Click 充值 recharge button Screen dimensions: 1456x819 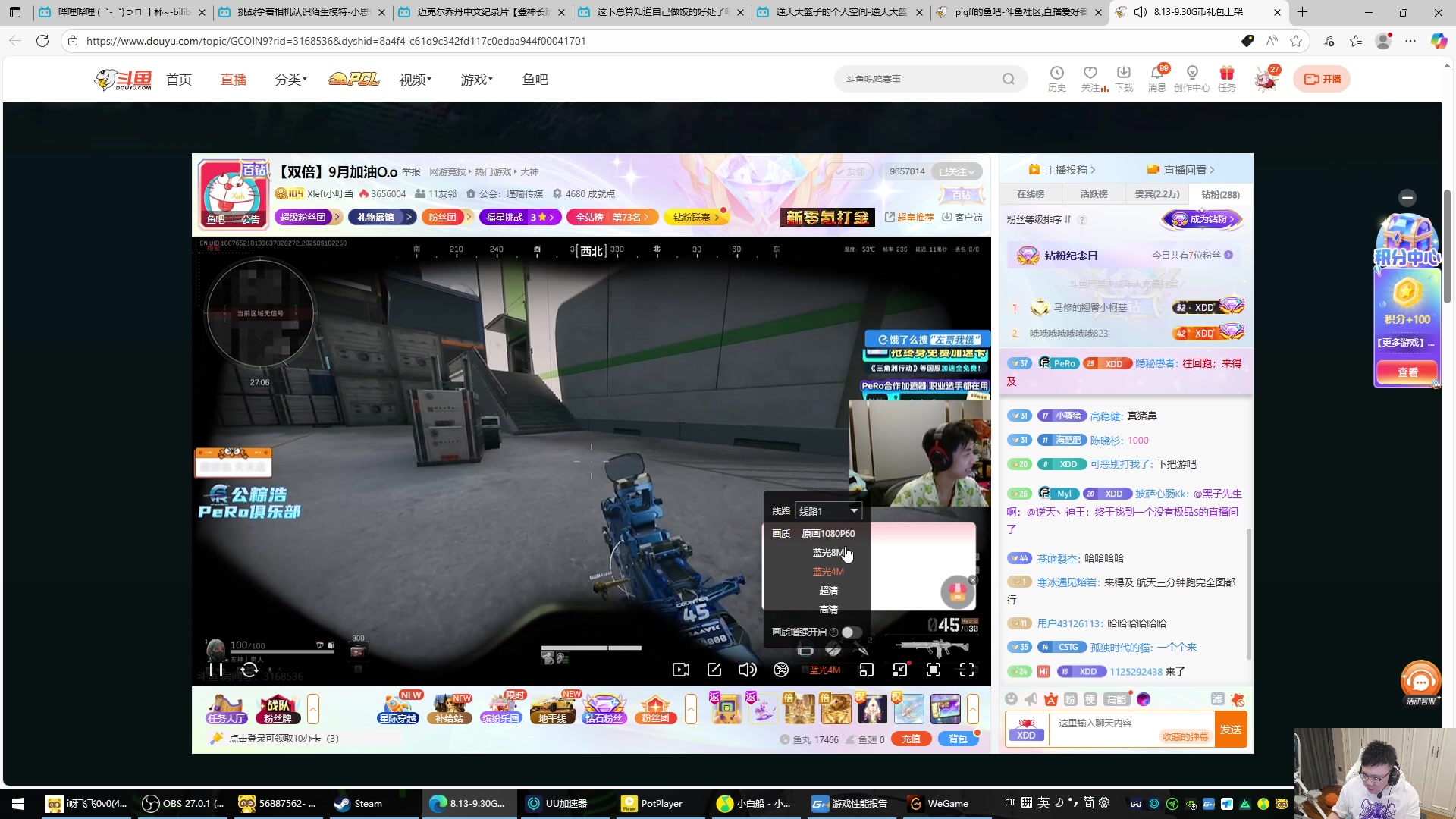point(912,739)
